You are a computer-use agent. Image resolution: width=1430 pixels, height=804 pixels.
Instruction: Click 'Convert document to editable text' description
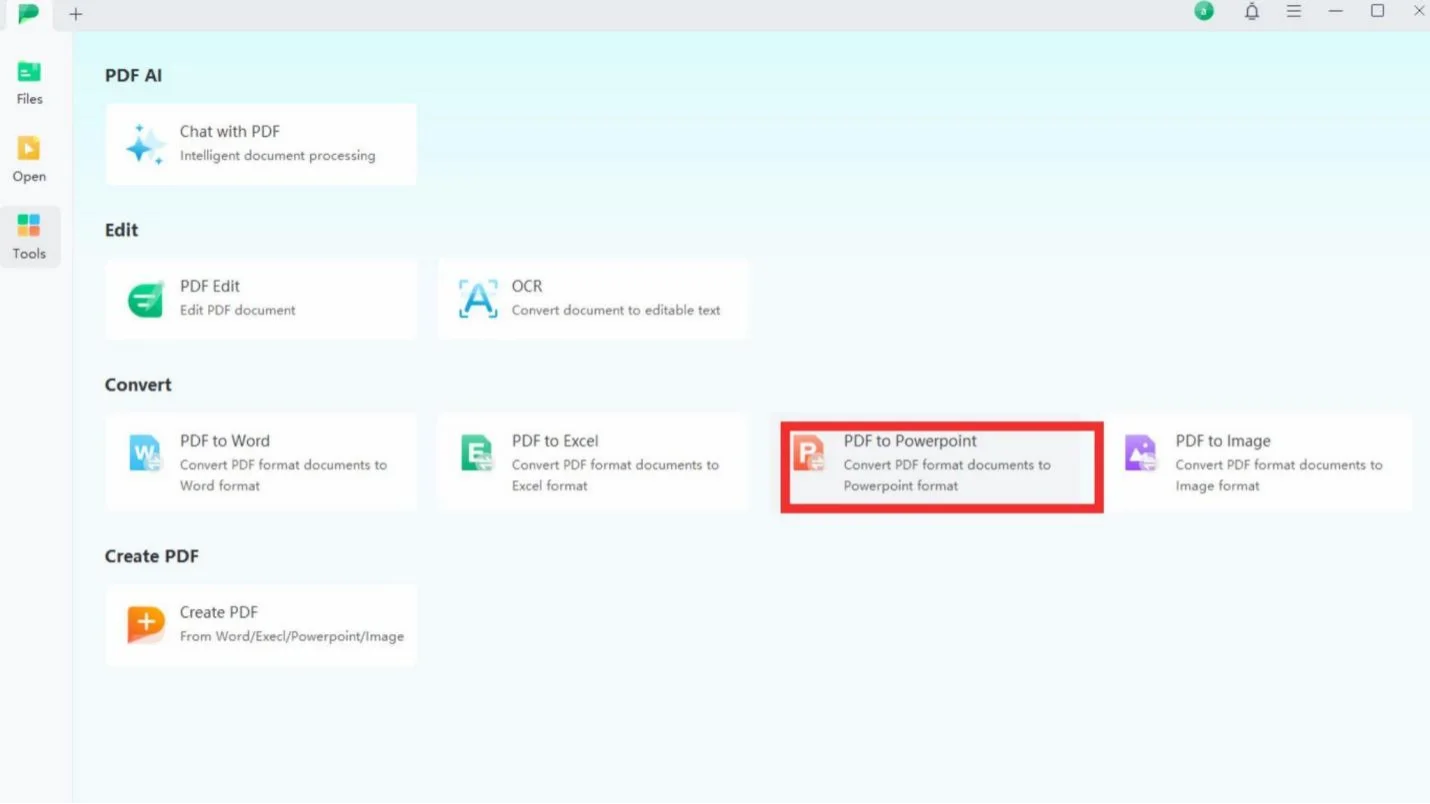pyautogui.click(x=616, y=310)
